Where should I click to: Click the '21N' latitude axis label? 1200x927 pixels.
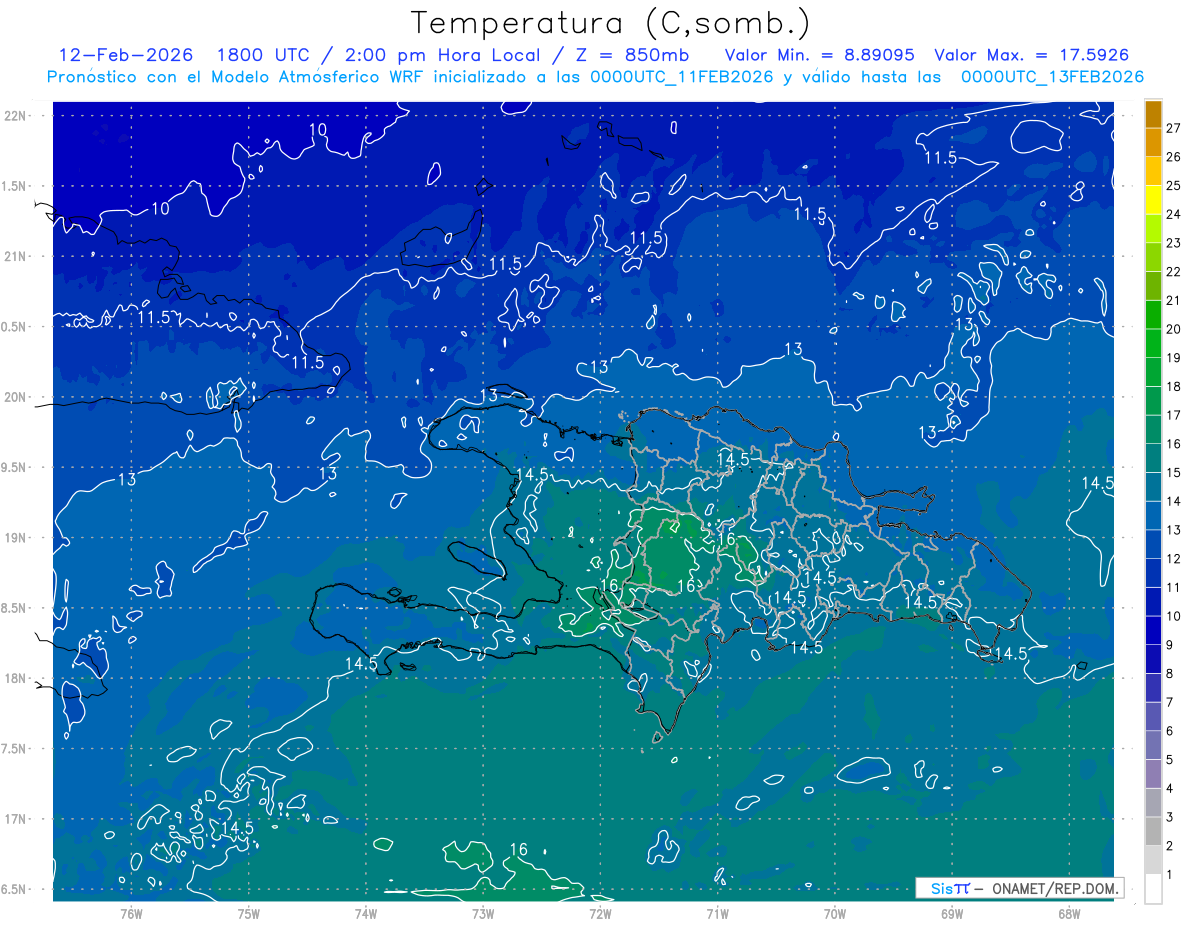point(15,256)
